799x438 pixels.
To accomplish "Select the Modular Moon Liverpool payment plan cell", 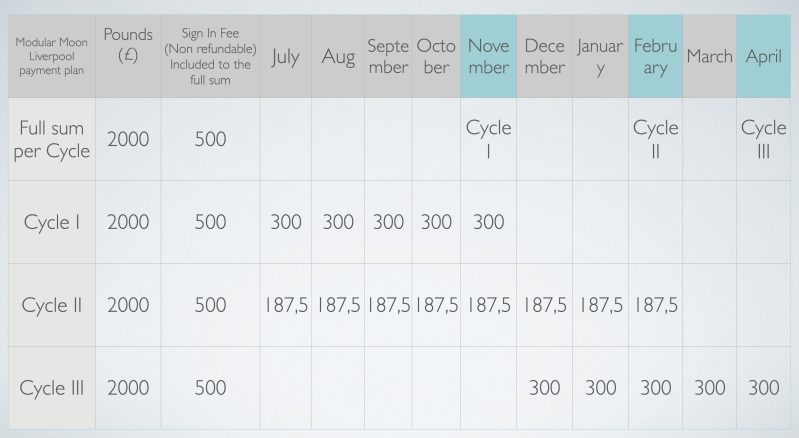I will pos(50,57).
